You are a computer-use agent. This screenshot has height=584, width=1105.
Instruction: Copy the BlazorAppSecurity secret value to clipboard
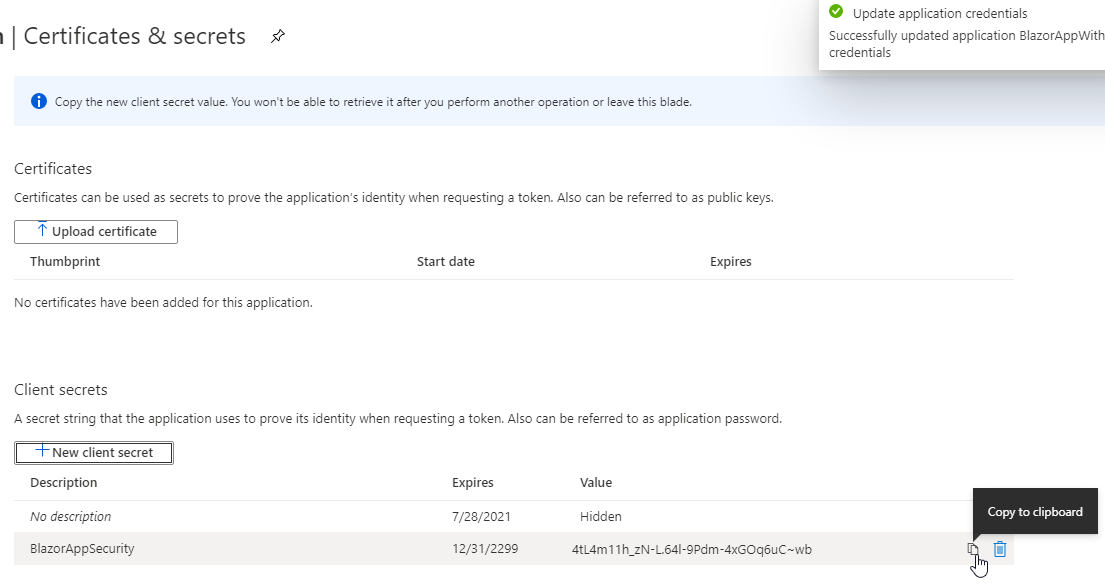(x=973, y=549)
